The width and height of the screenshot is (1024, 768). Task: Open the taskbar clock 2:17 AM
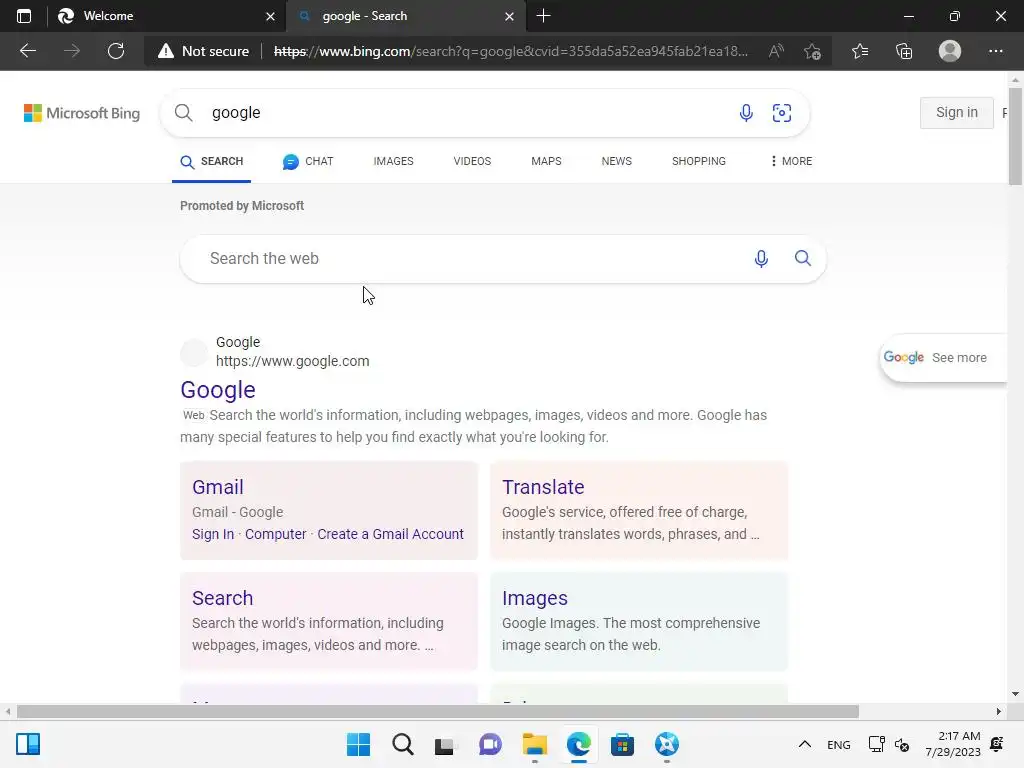pyautogui.click(x=953, y=744)
